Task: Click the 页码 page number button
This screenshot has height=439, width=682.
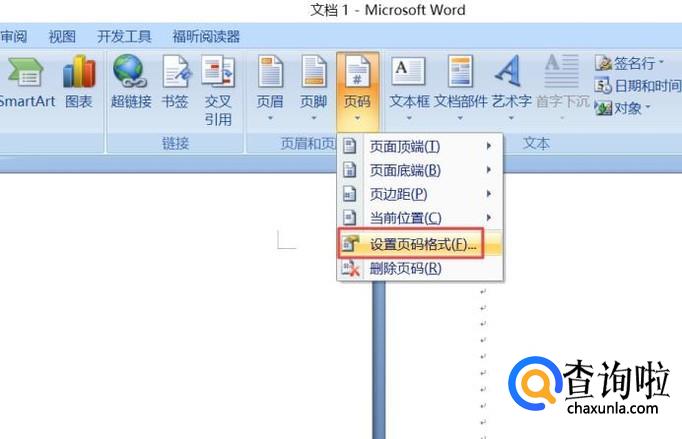Action: [357, 89]
